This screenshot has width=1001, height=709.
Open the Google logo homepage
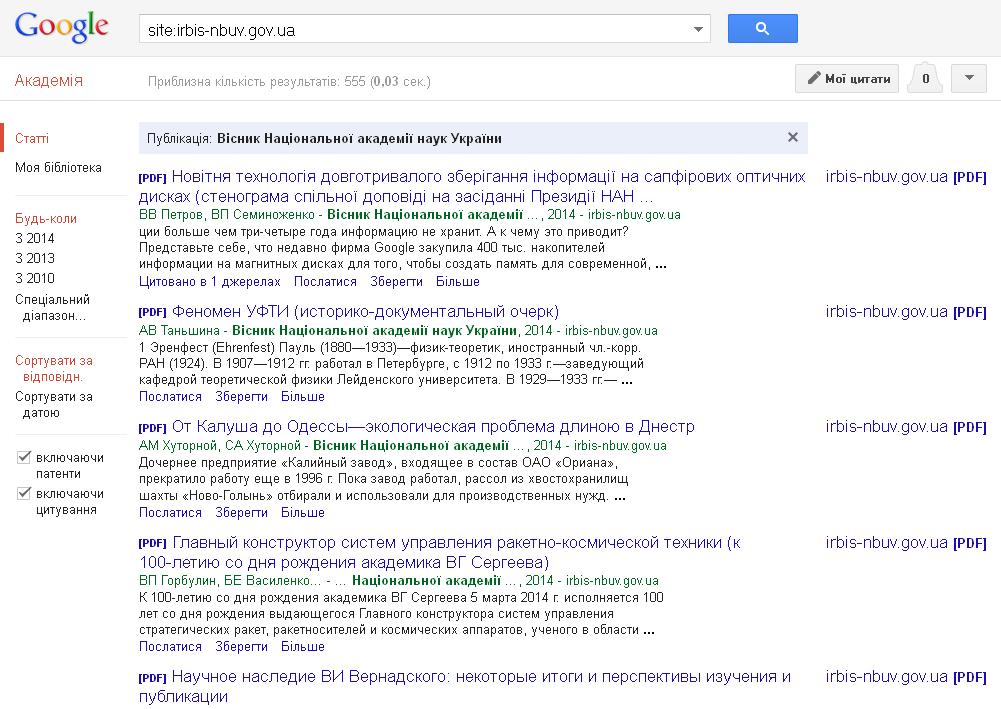(61, 28)
